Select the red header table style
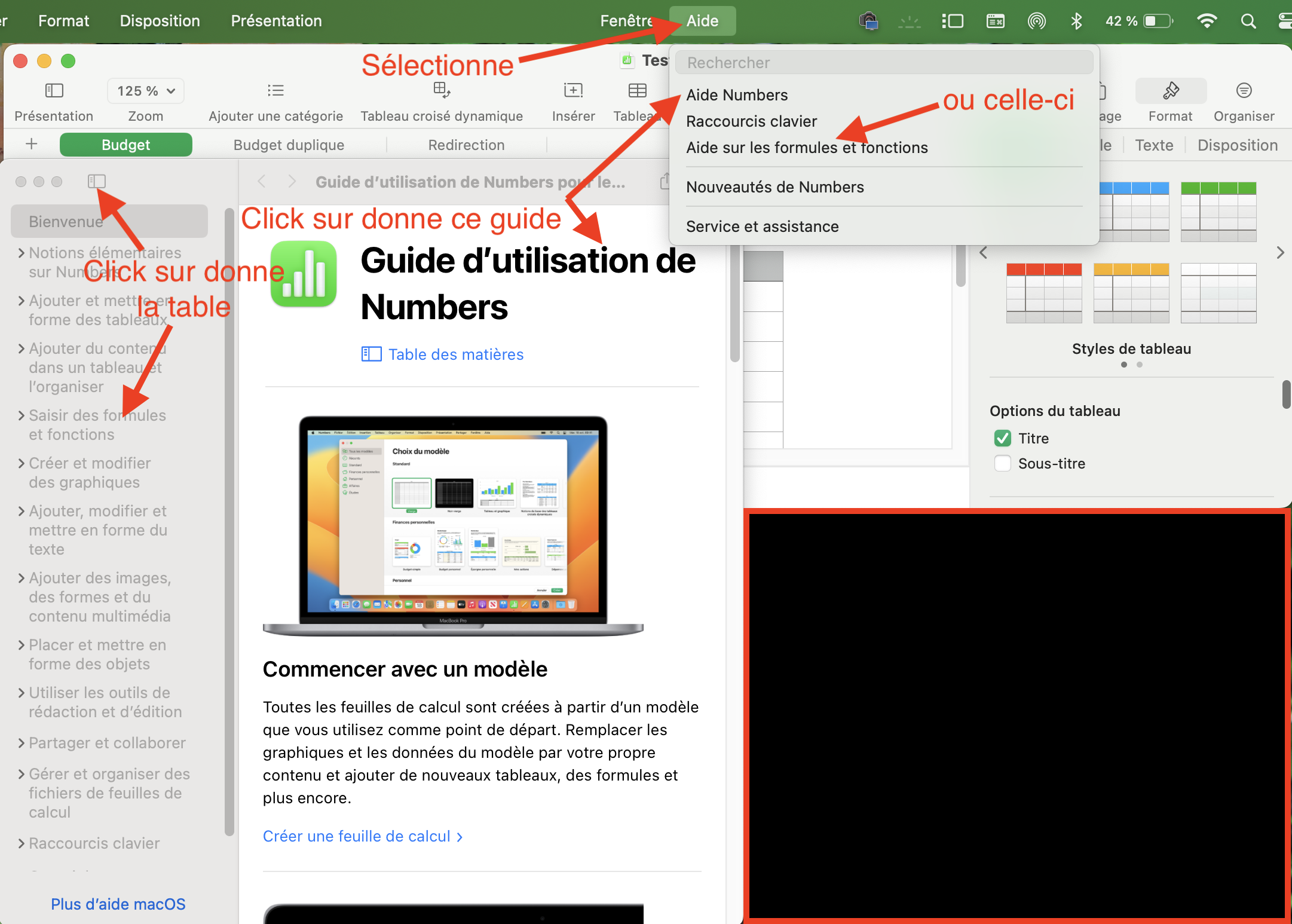1292x924 pixels. [x=1043, y=293]
